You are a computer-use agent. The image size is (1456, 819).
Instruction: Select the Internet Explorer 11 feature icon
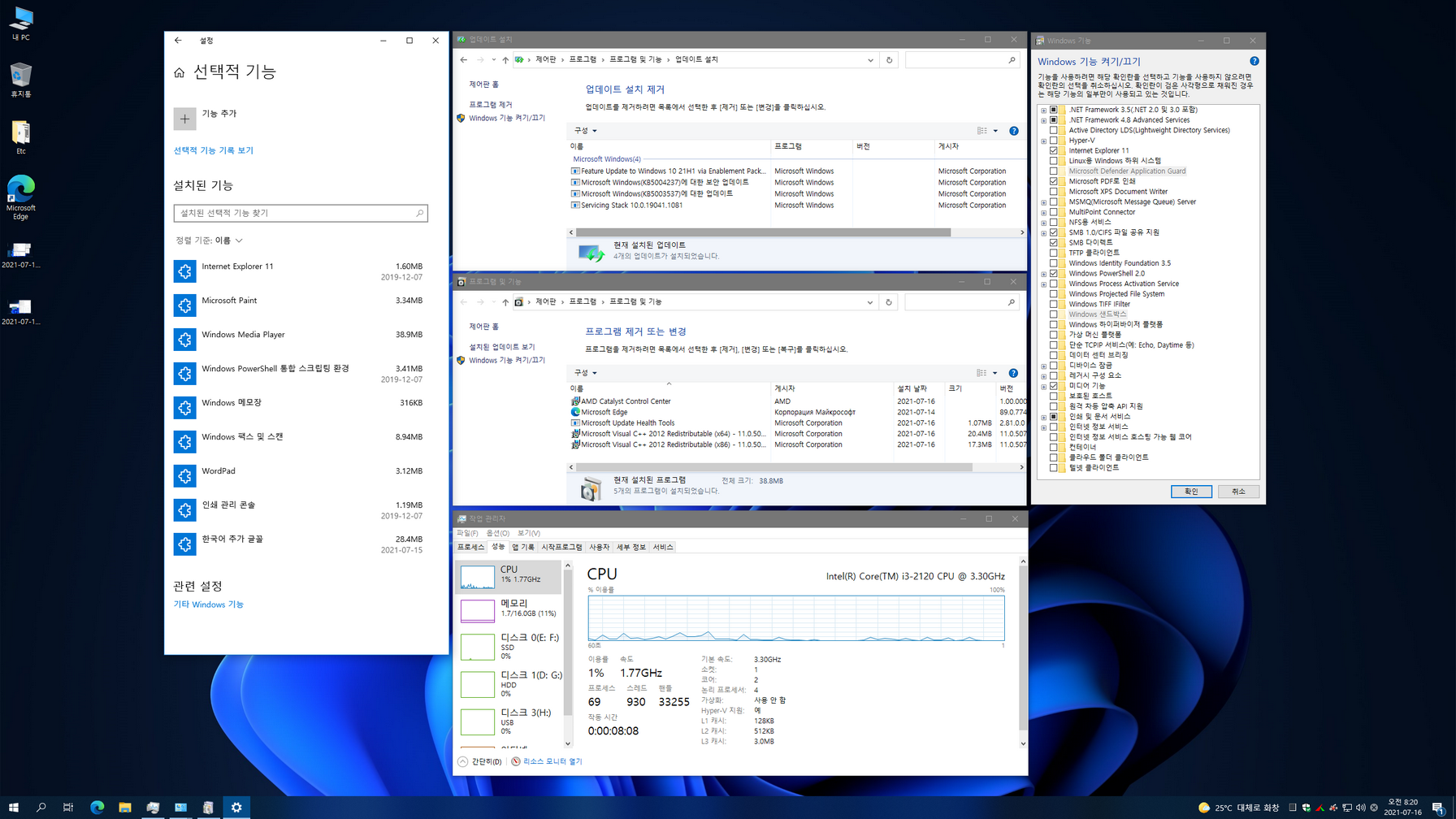184,271
